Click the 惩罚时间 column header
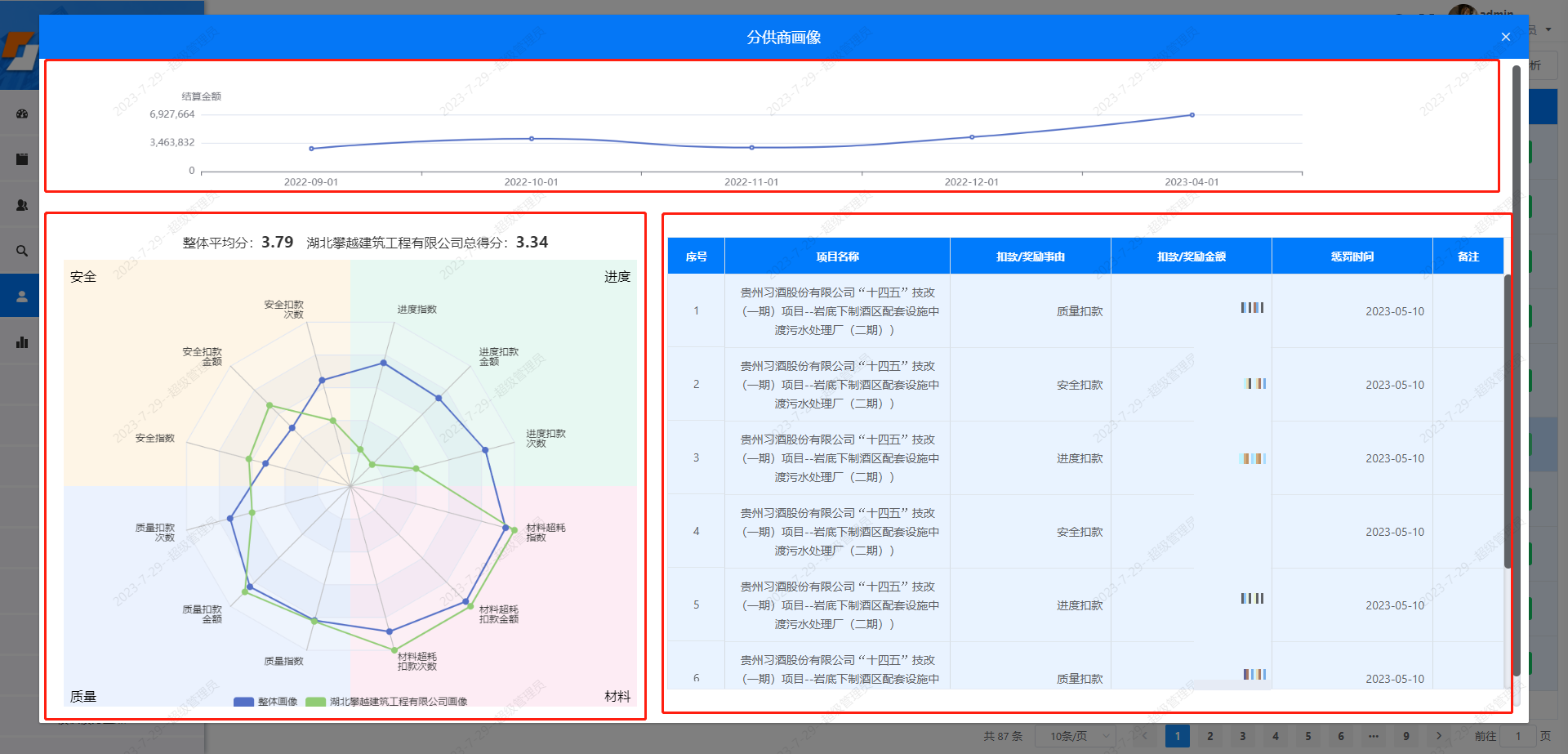This screenshot has height=754, width=1568. (1352, 257)
